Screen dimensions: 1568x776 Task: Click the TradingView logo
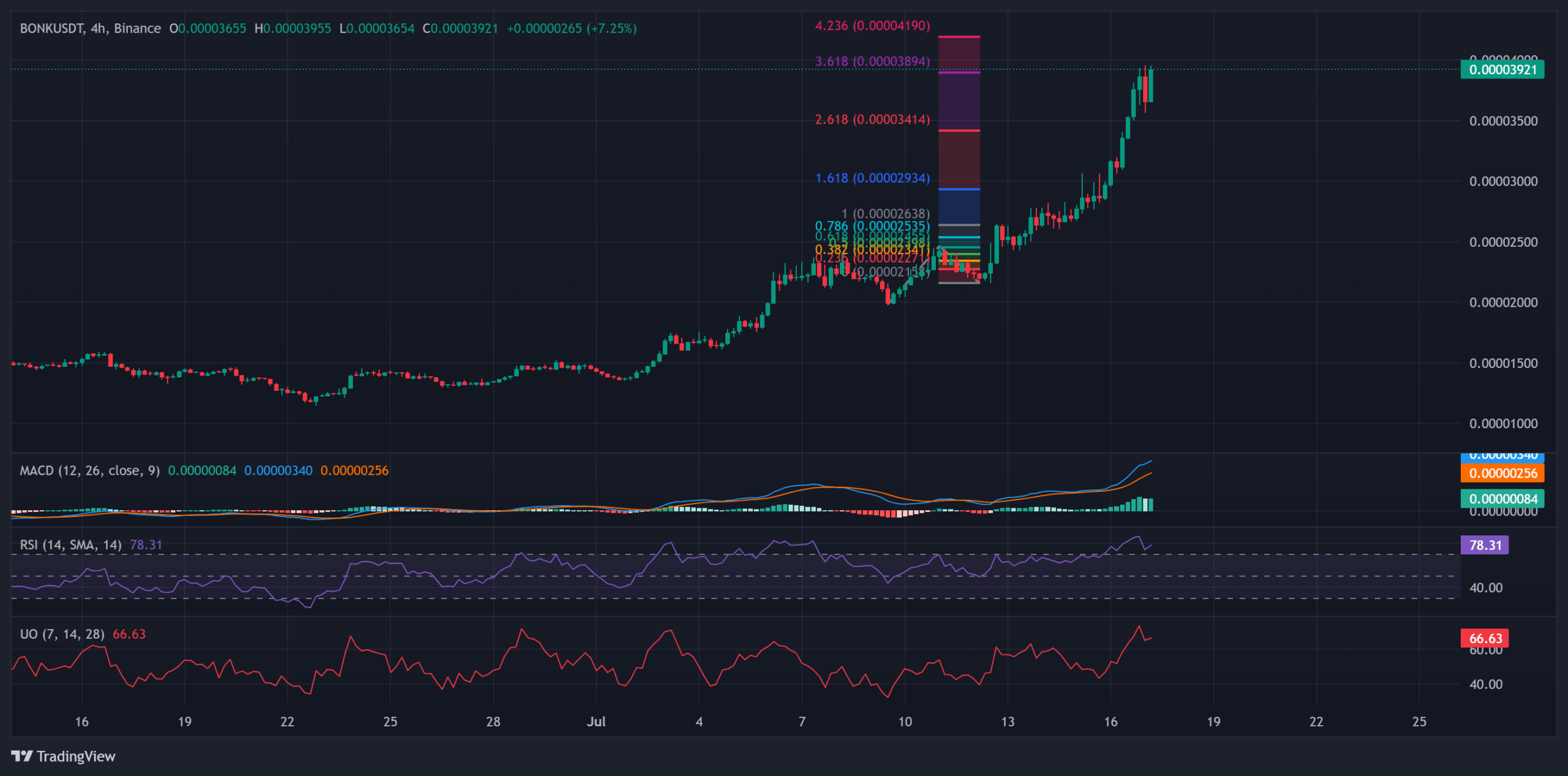(63, 756)
